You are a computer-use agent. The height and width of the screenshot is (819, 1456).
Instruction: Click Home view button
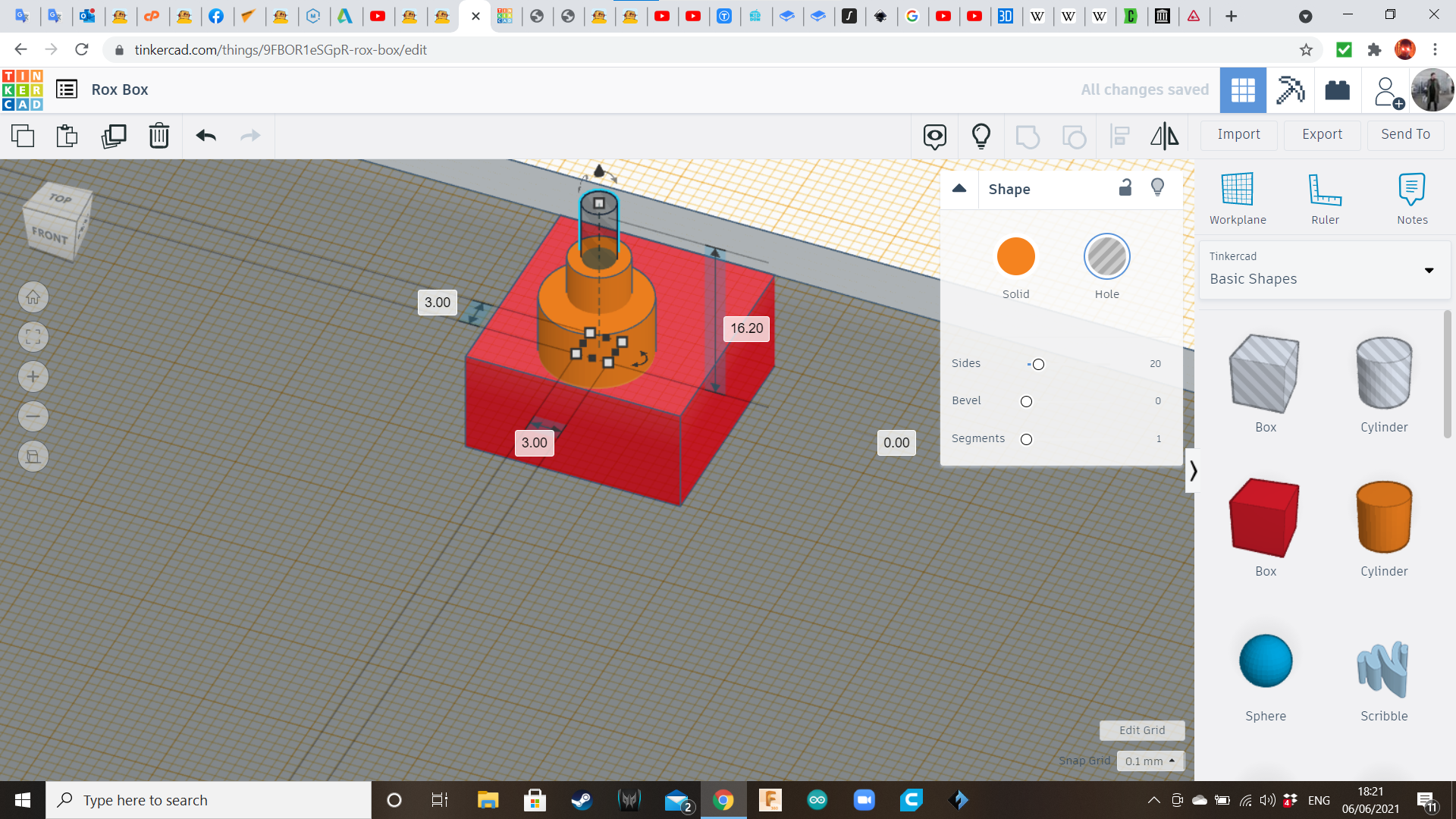[x=33, y=297]
